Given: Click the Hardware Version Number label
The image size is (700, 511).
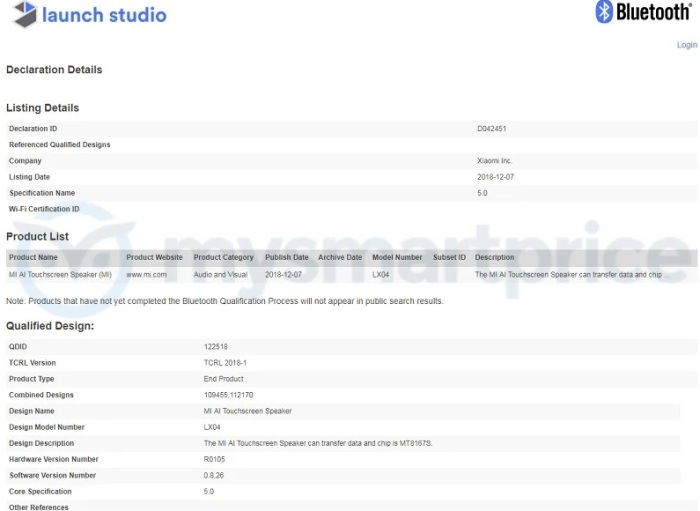Looking at the screenshot, I should [x=54, y=459].
